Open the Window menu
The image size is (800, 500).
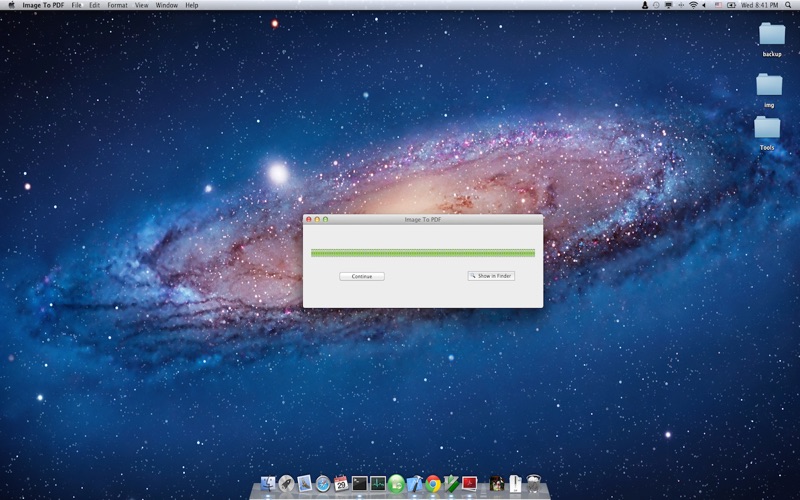tap(166, 5)
